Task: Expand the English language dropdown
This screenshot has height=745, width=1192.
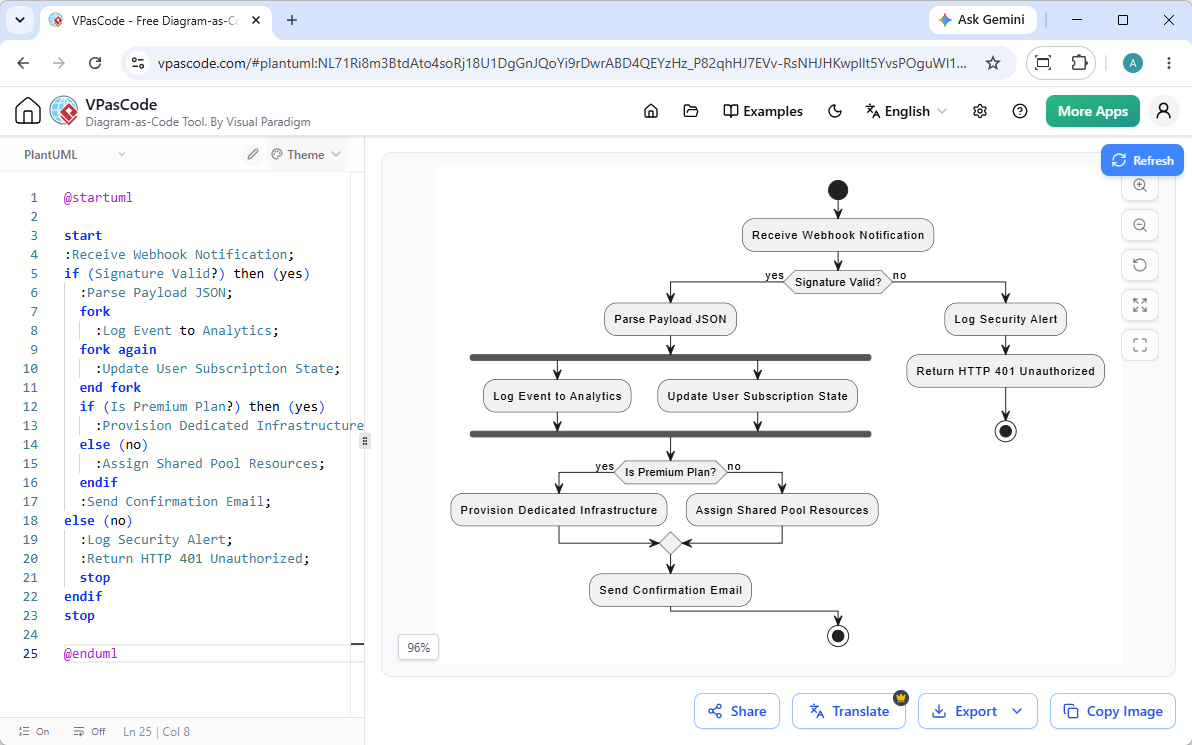Action: click(x=906, y=111)
